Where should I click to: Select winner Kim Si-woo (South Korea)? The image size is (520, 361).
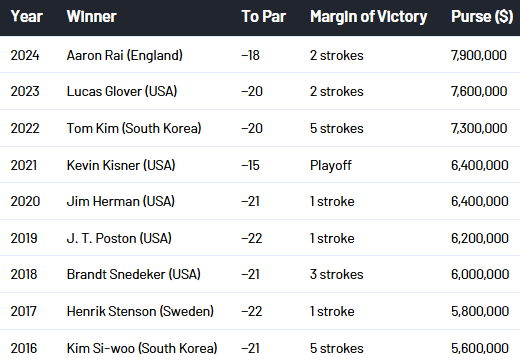pos(142,348)
